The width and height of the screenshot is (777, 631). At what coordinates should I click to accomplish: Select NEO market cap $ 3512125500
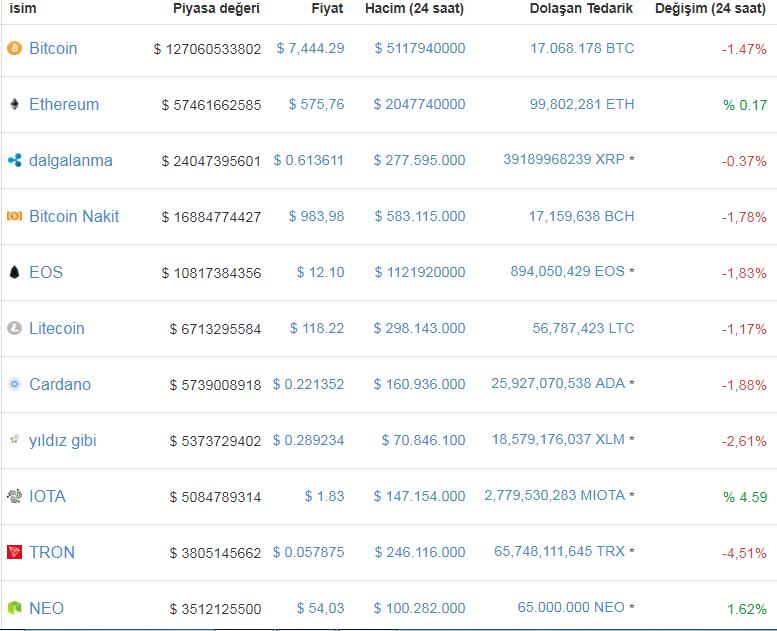(x=215, y=609)
